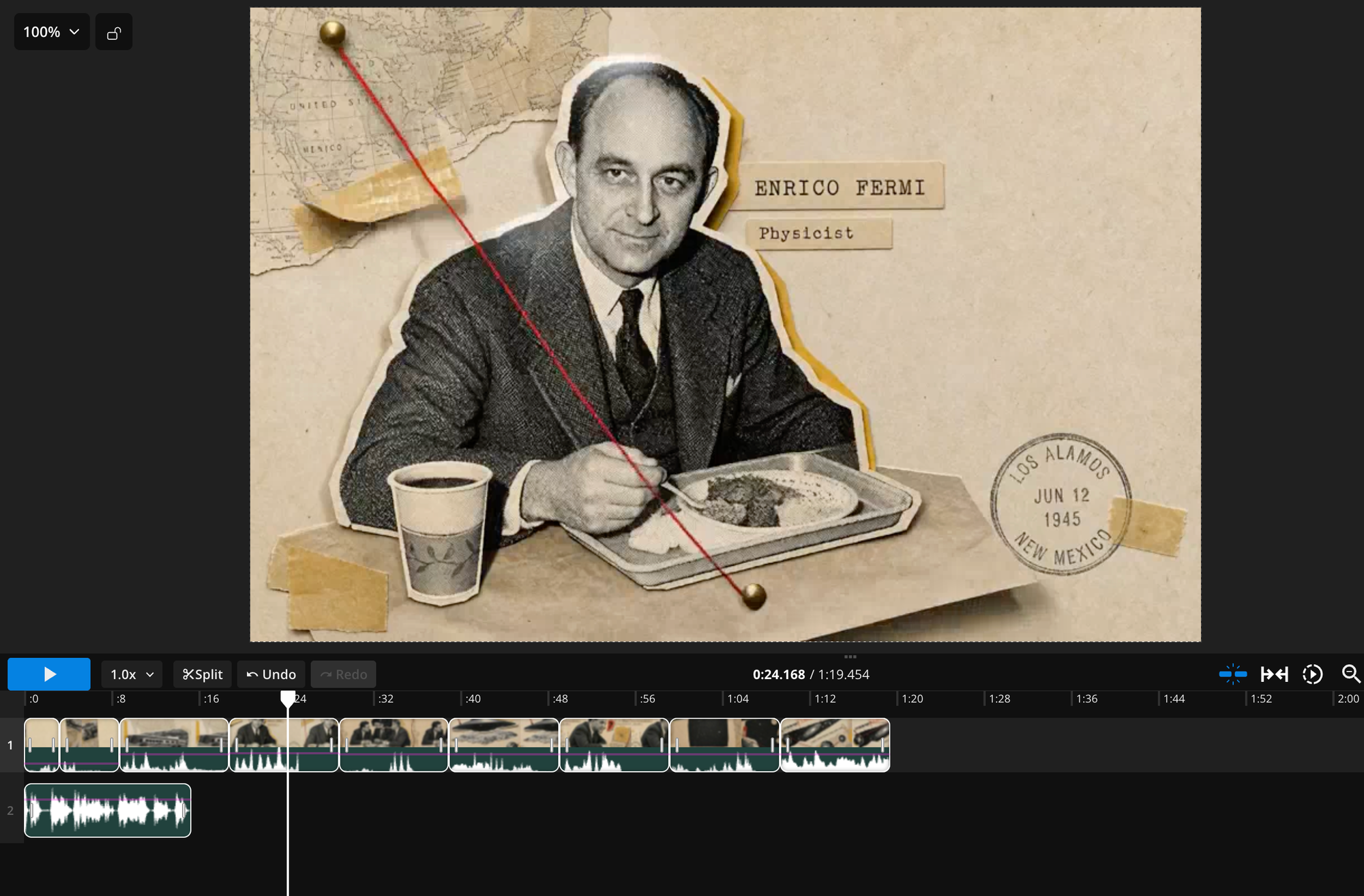Toggle the canvas lock icon

[x=114, y=32]
